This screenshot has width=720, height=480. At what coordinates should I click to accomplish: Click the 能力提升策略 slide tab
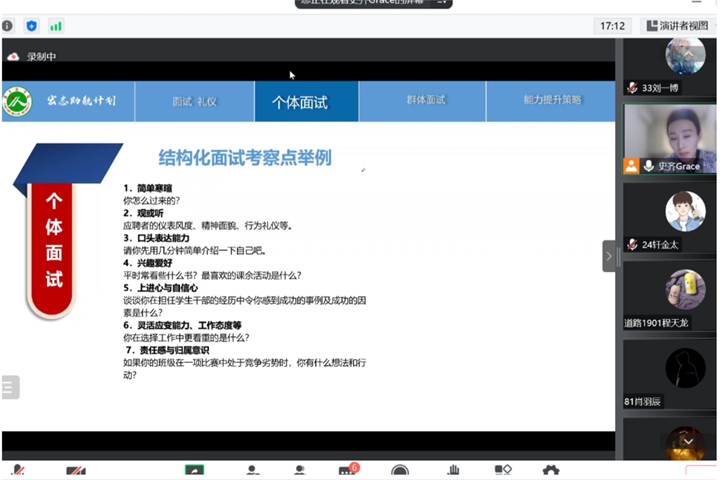(x=551, y=101)
